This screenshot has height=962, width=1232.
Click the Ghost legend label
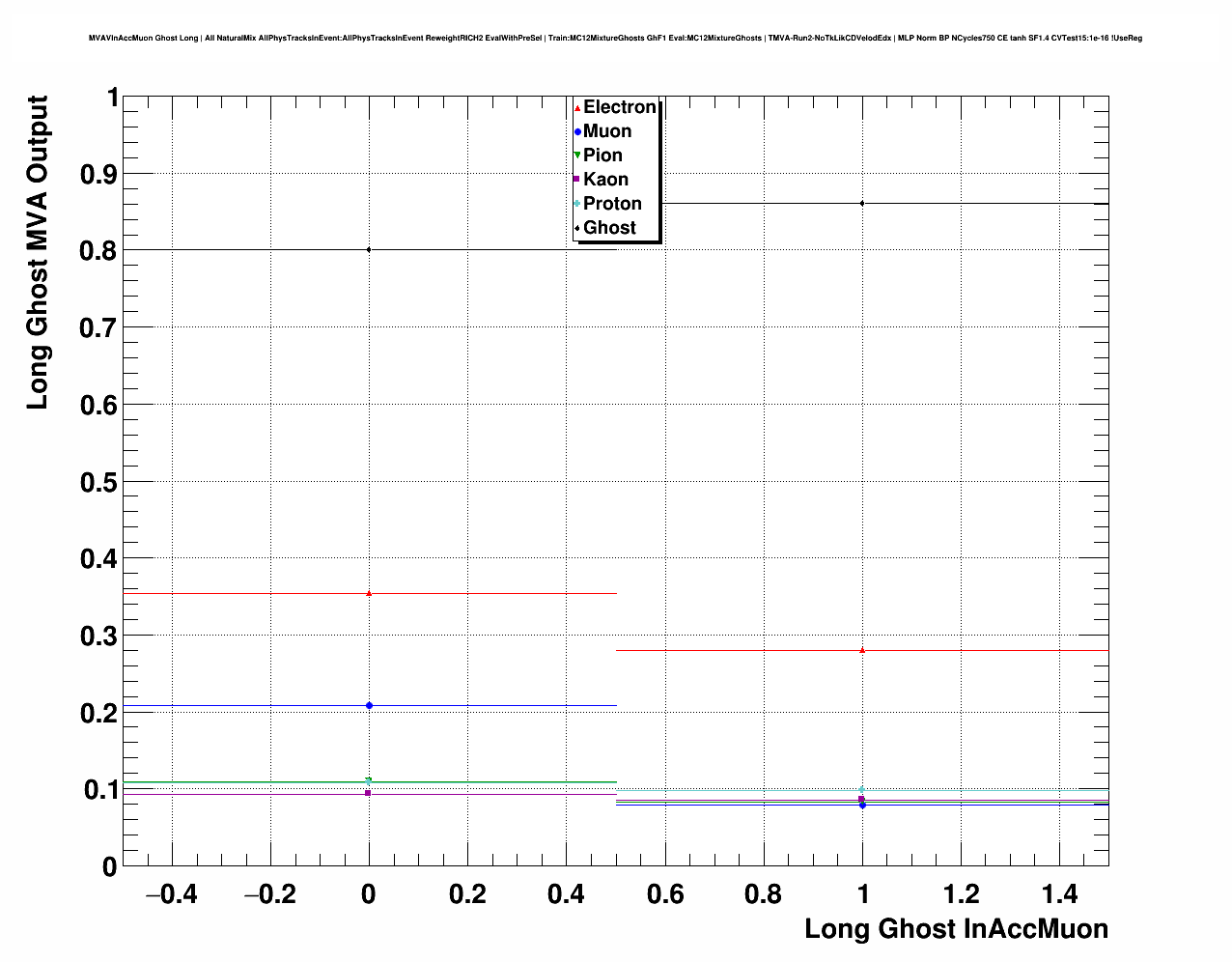pos(609,228)
